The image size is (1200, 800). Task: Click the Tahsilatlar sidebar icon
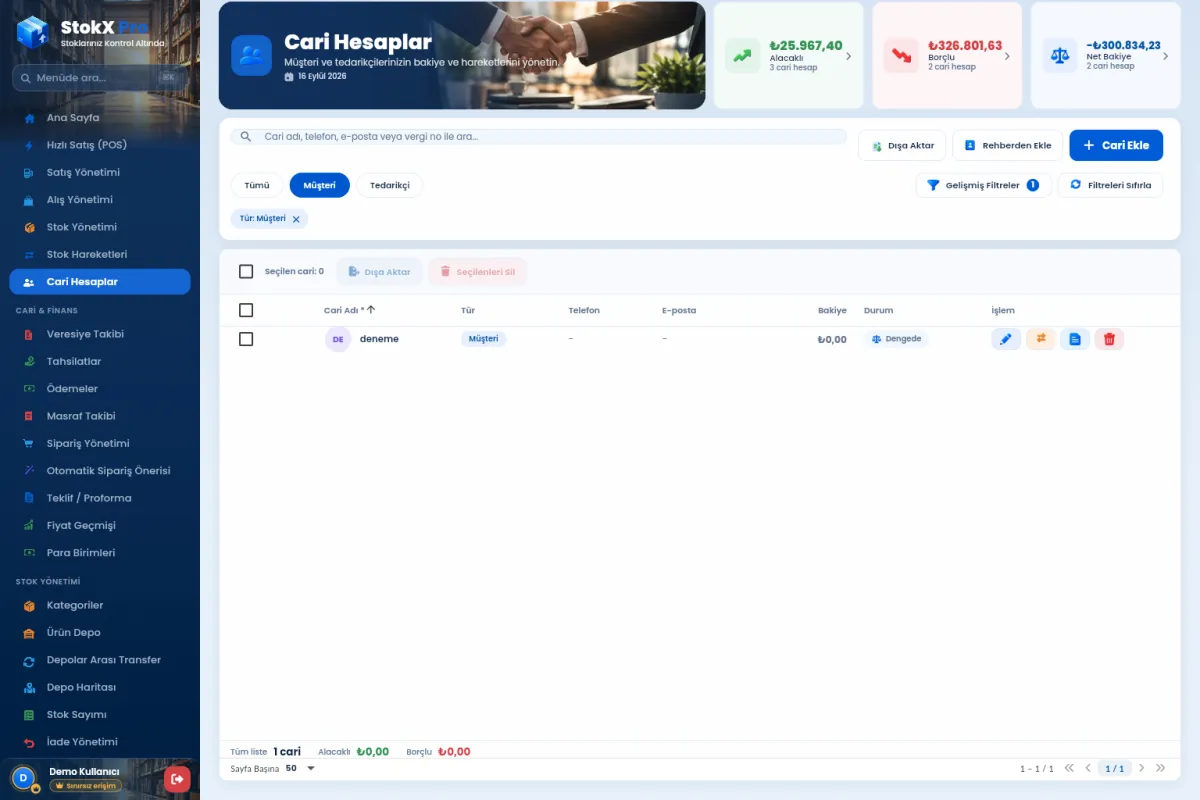28,361
